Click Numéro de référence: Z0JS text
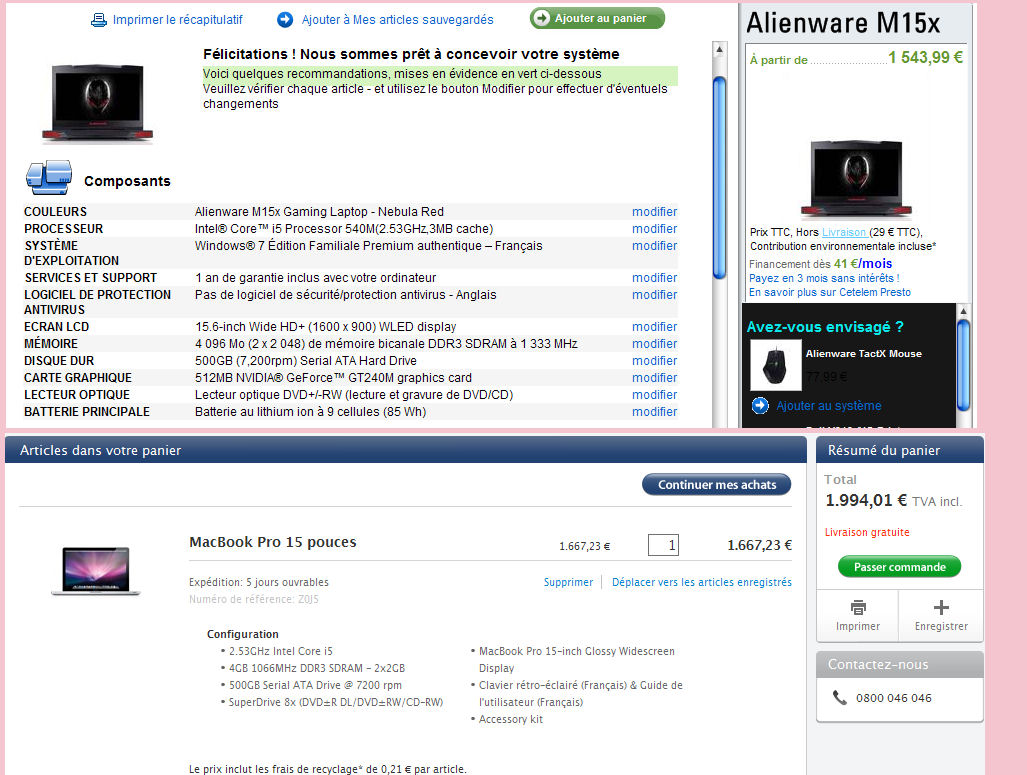The width and height of the screenshot is (1027, 775). click(x=253, y=599)
